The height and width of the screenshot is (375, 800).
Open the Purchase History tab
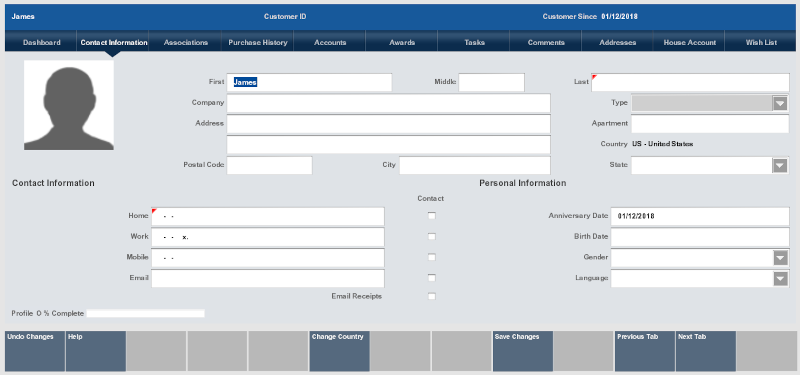(x=258, y=42)
